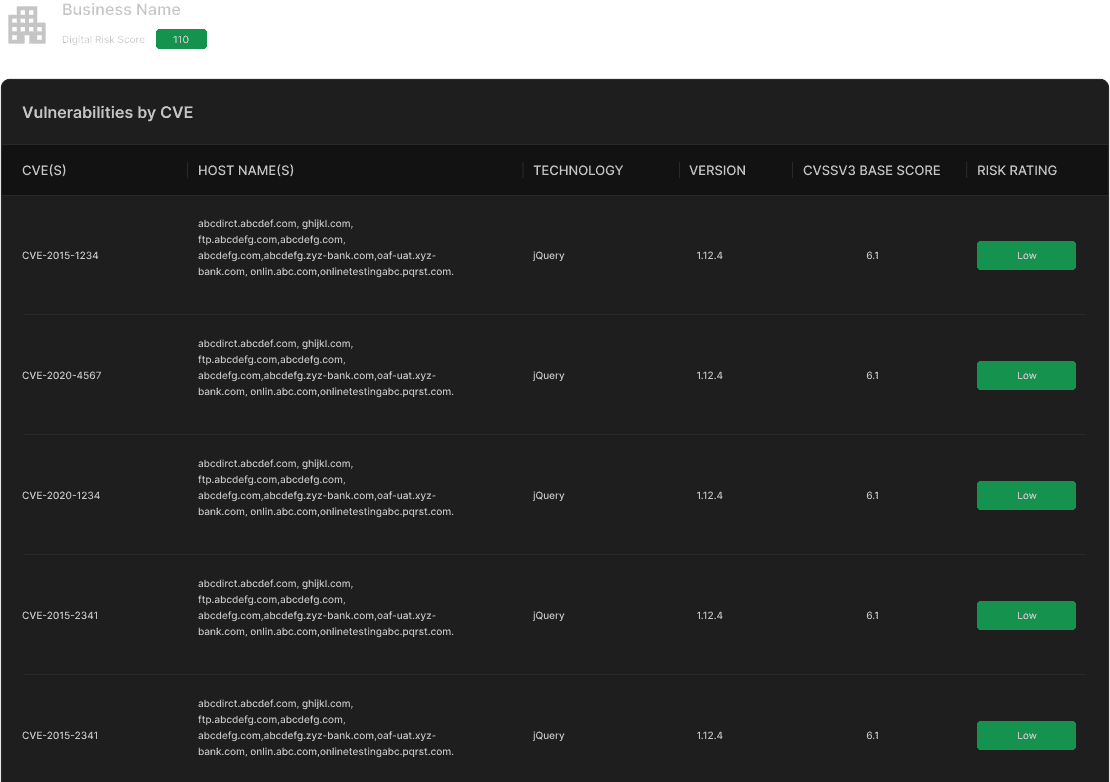Click version 1.12.4 in CVE-2015-1234 row
The image size is (1110, 782).
coord(709,255)
